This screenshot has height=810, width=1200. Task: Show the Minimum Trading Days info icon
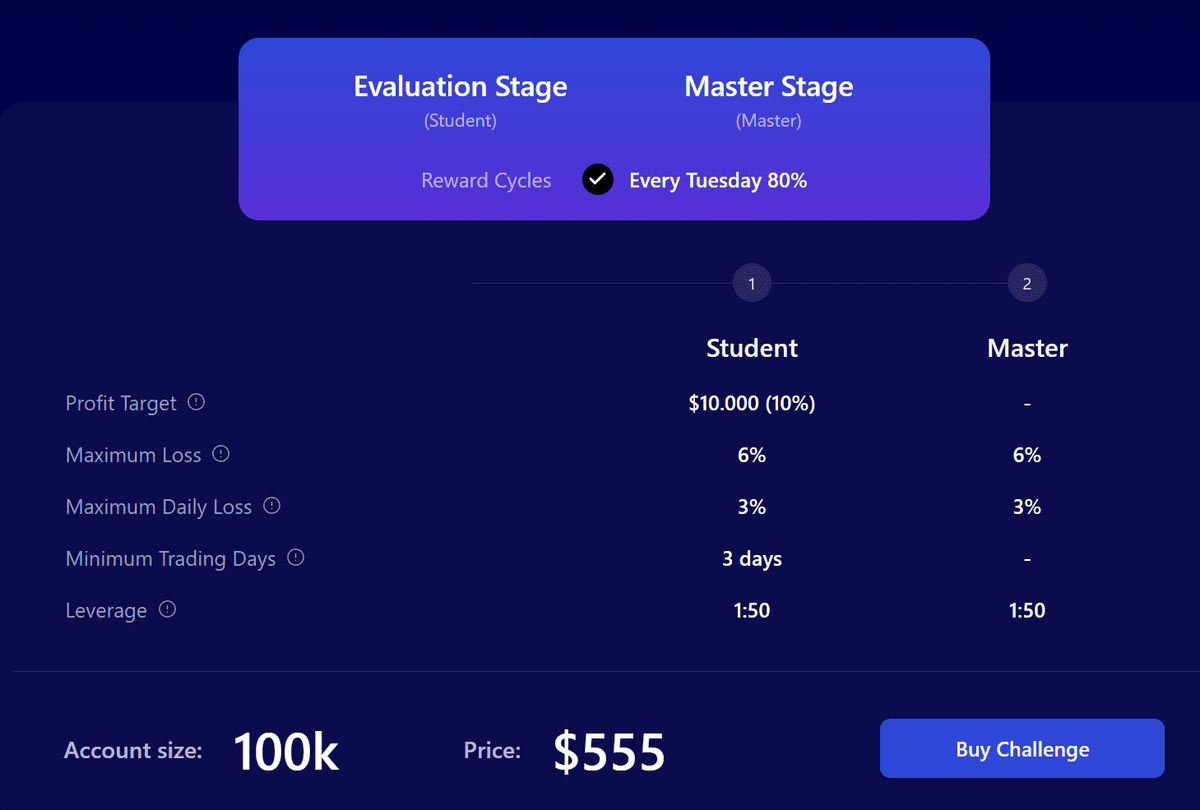coord(295,558)
